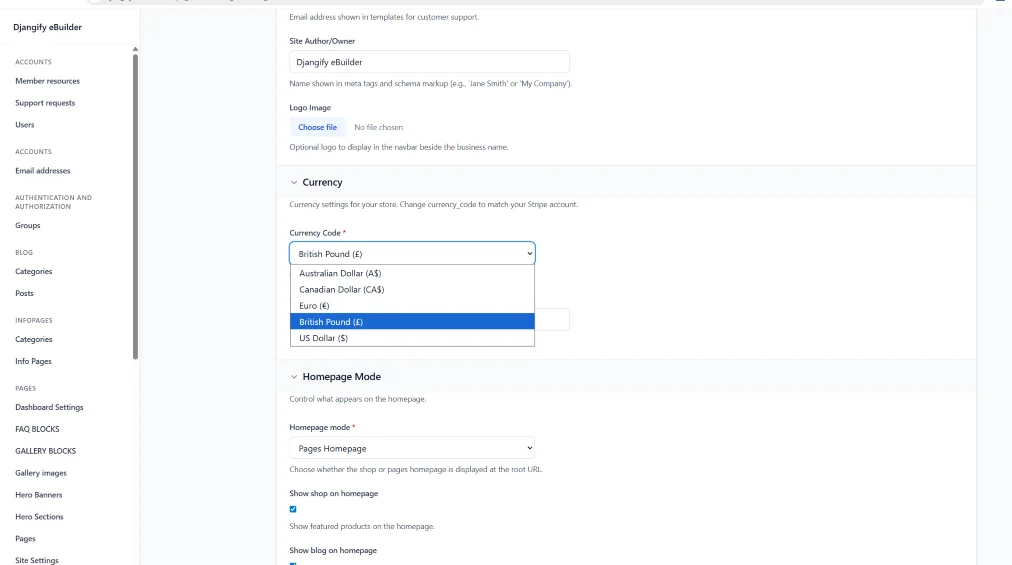Select British Pound (£) highlighted option
The width and height of the screenshot is (1012, 565).
coord(412,322)
